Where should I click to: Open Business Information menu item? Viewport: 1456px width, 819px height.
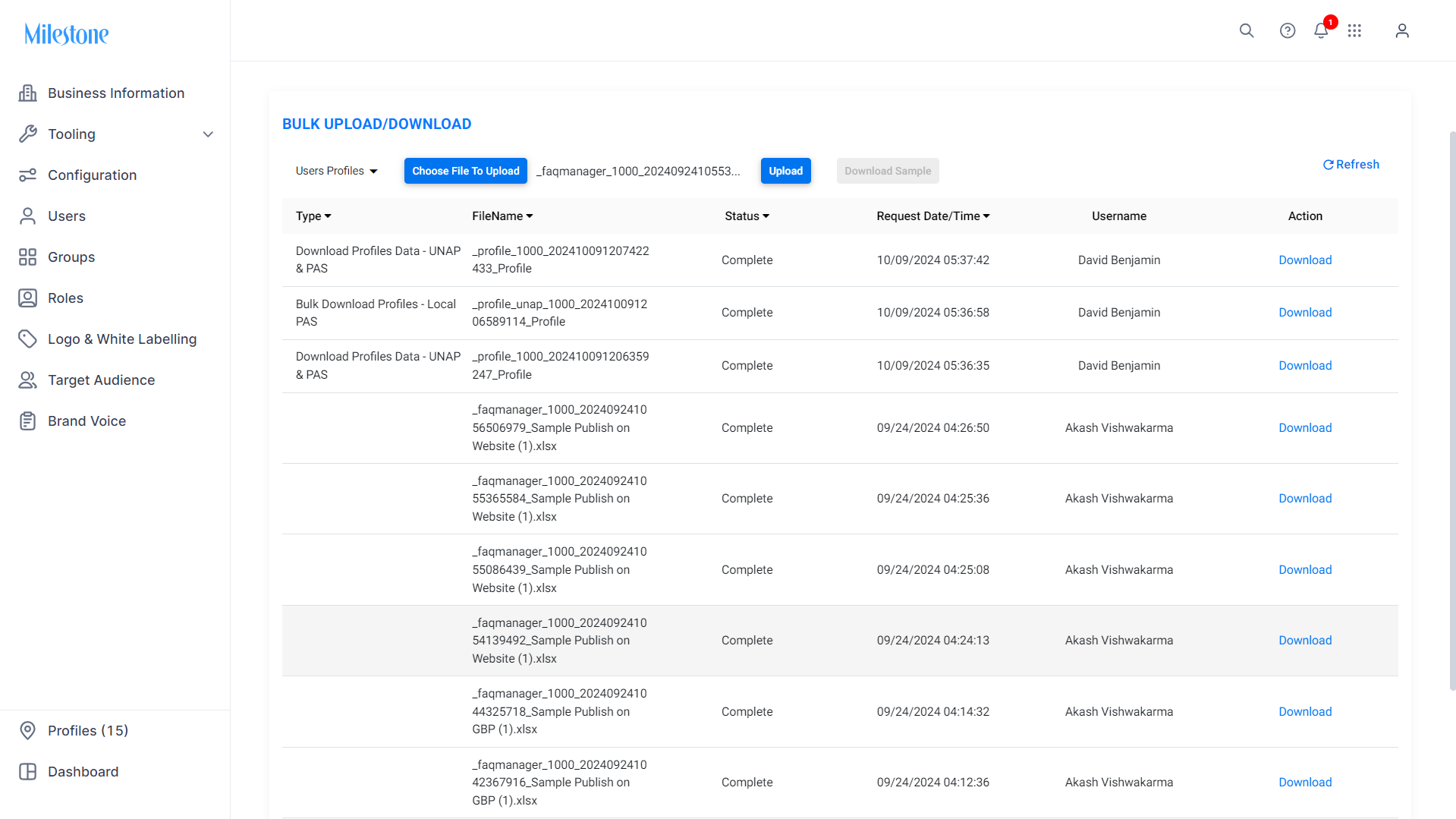115,93
